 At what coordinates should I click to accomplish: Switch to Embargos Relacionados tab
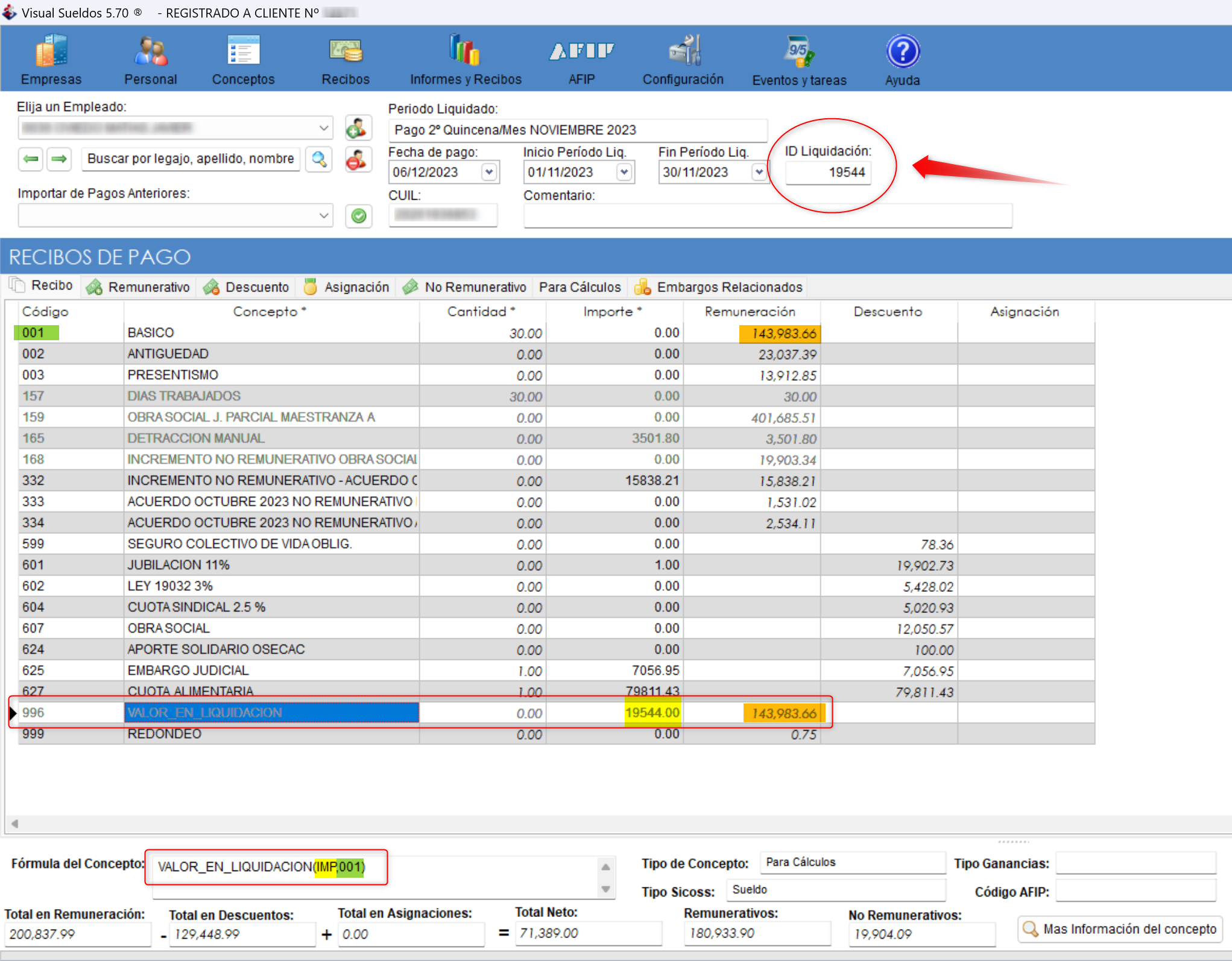pyautogui.click(x=719, y=287)
